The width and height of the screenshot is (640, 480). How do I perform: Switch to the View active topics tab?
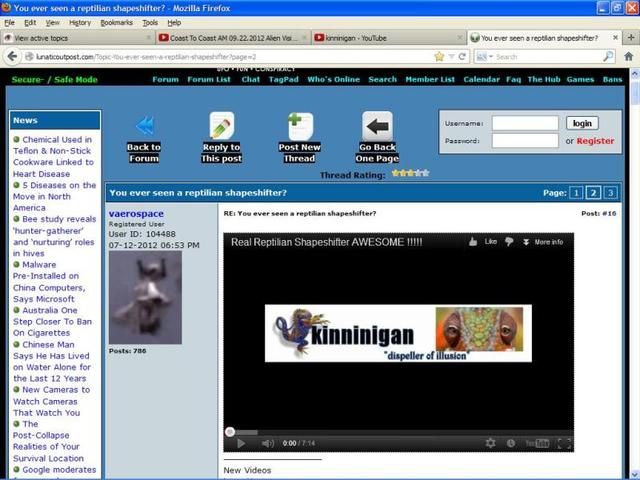pos(78,38)
